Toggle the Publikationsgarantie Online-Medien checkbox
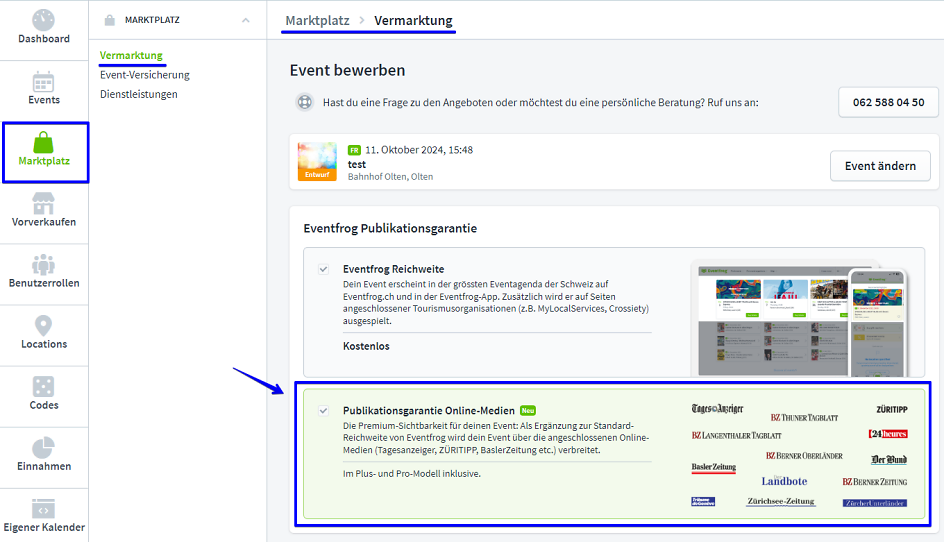The image size is (944, 542). [x=323, y=411]
